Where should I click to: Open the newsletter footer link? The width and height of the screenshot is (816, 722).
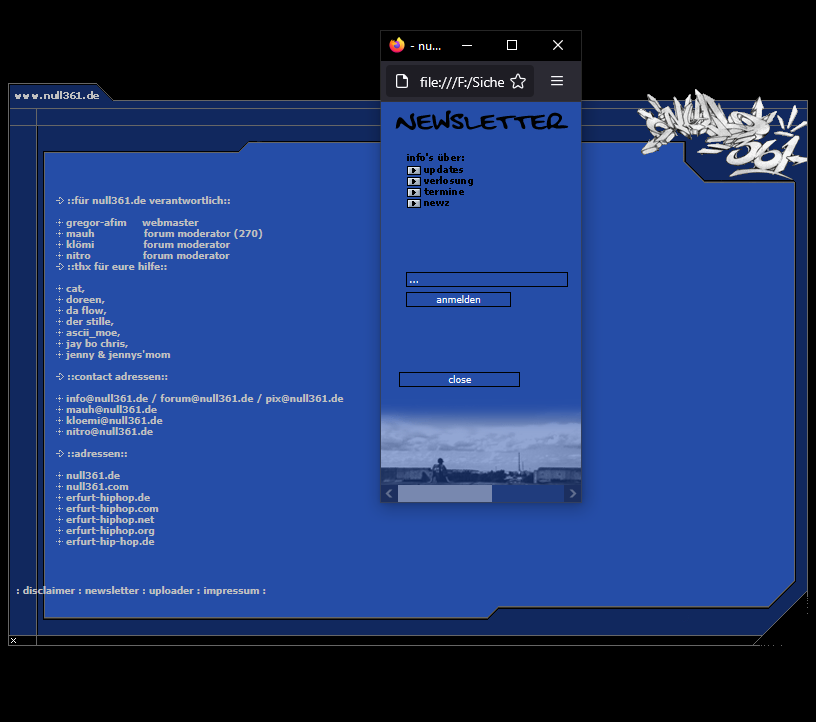click(111, 591)
